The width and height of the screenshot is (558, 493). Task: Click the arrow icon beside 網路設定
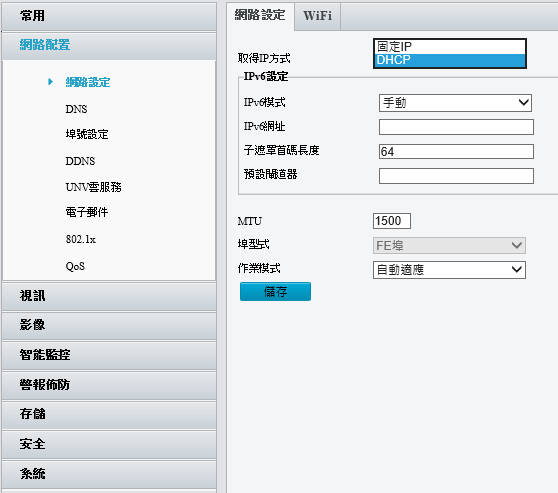coord(51,82)
